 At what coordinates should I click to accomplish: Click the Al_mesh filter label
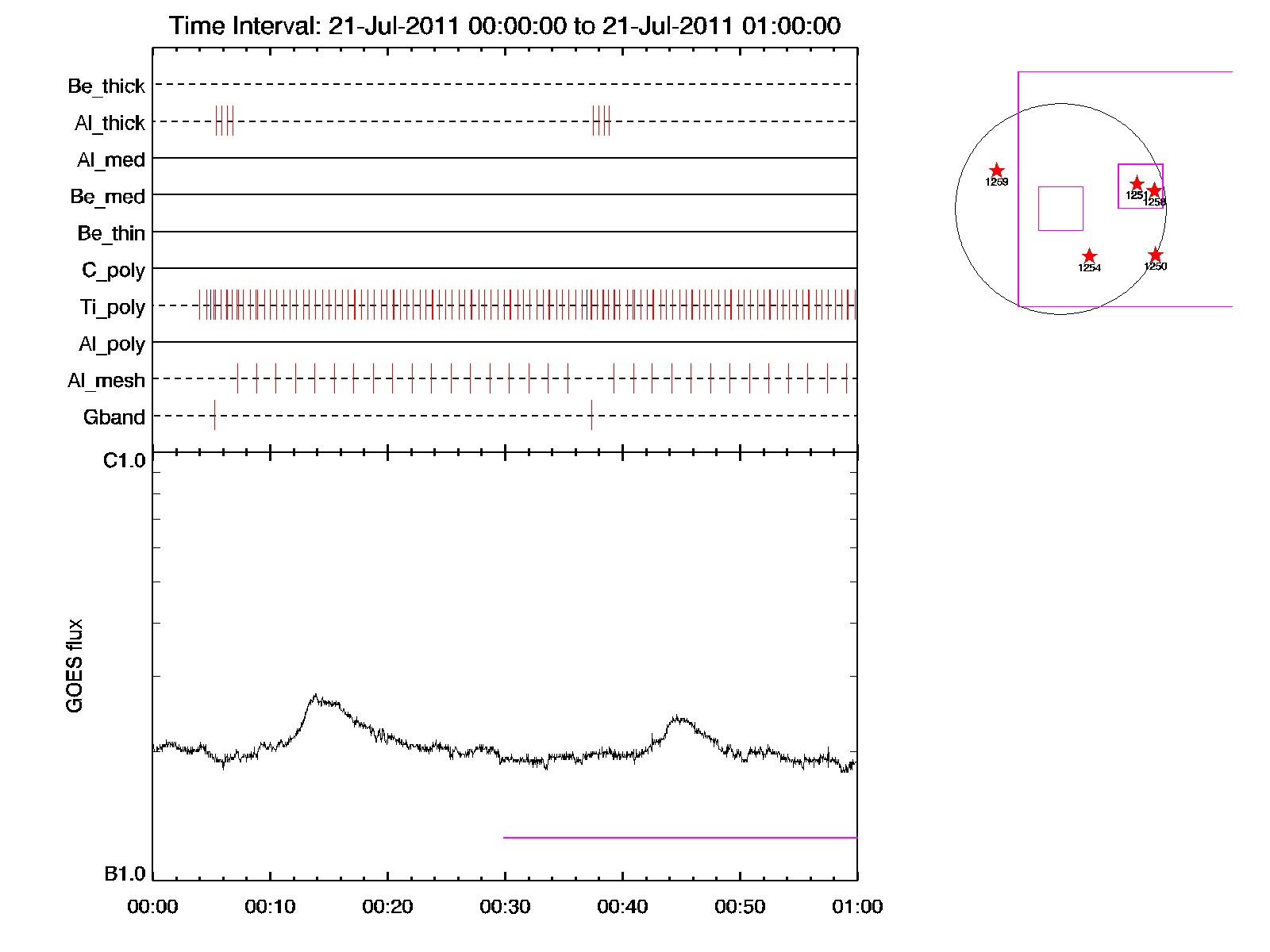[106, 381]
